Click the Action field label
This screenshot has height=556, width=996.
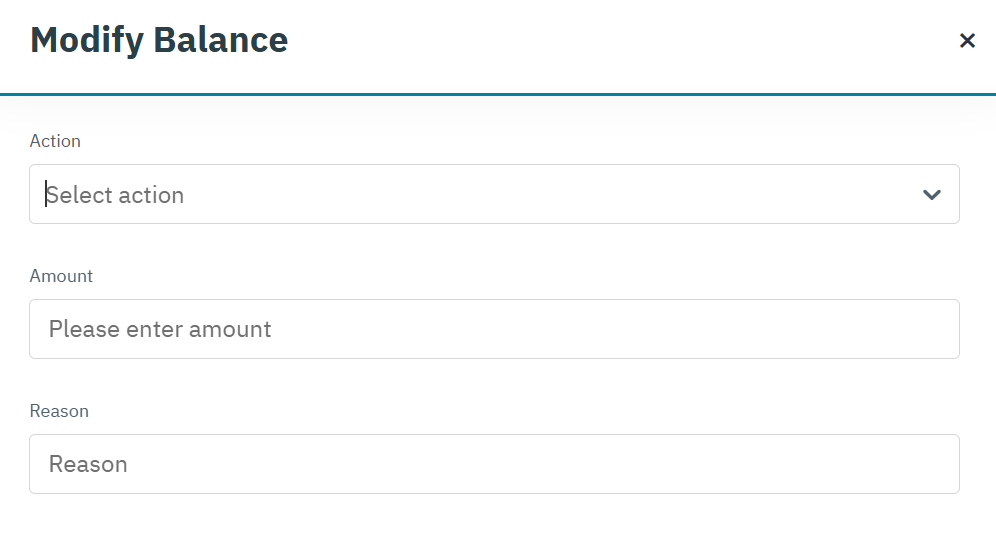[x=55, y=141]
